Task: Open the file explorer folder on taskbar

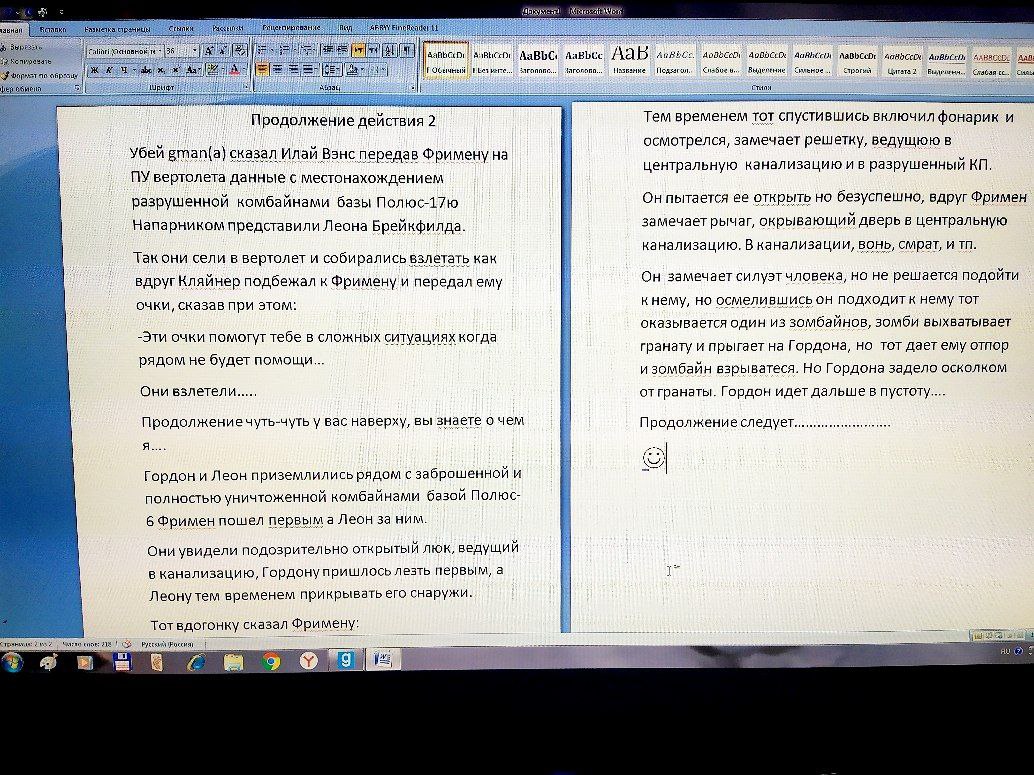Action: click(x=233, y=662)
